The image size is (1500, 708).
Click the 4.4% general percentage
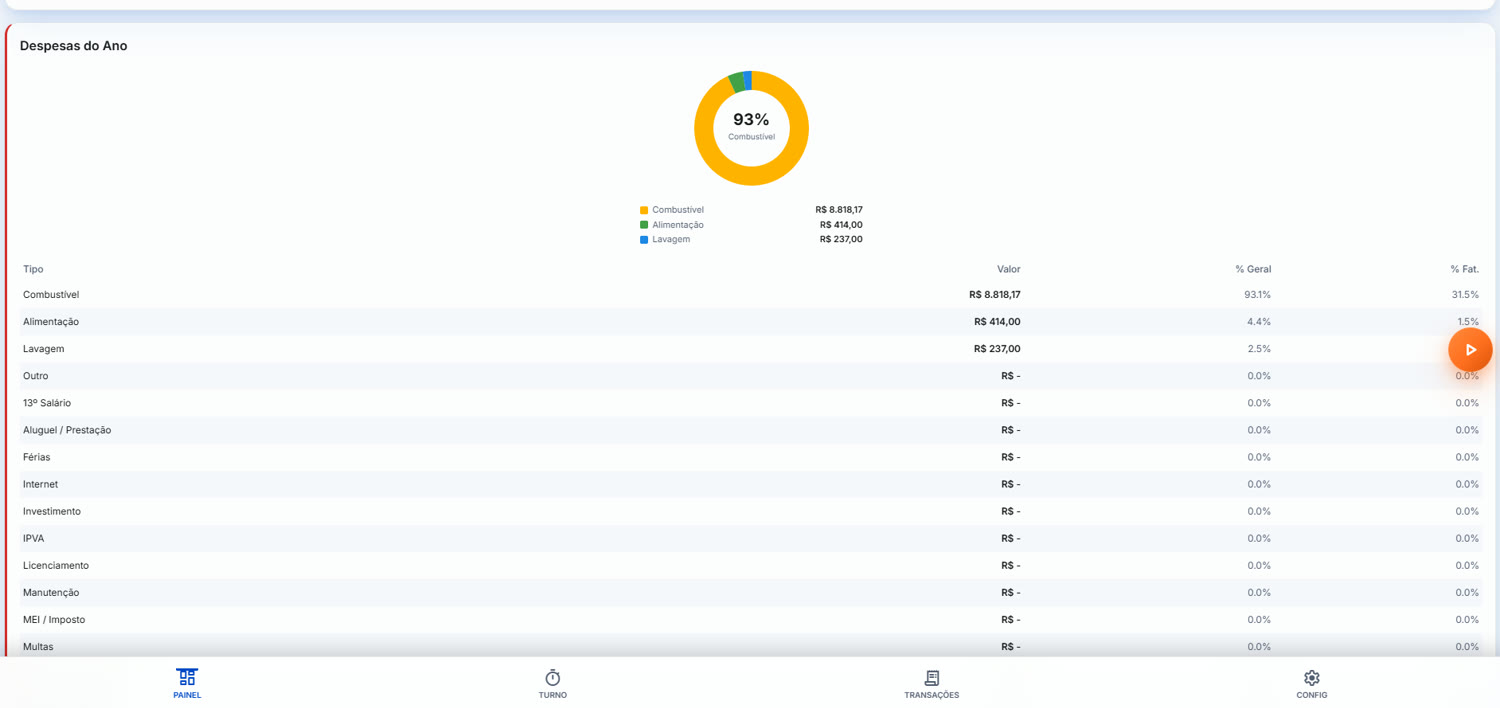pos(1259,322)
